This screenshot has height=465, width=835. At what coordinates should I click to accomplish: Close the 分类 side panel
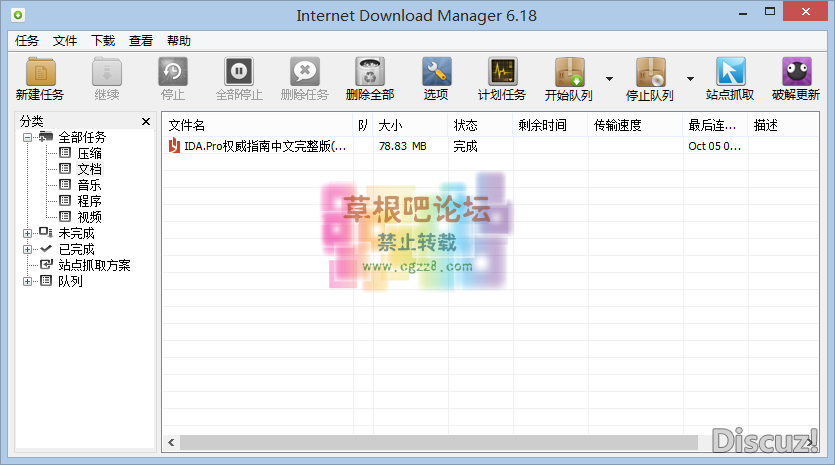coord(146,121)
